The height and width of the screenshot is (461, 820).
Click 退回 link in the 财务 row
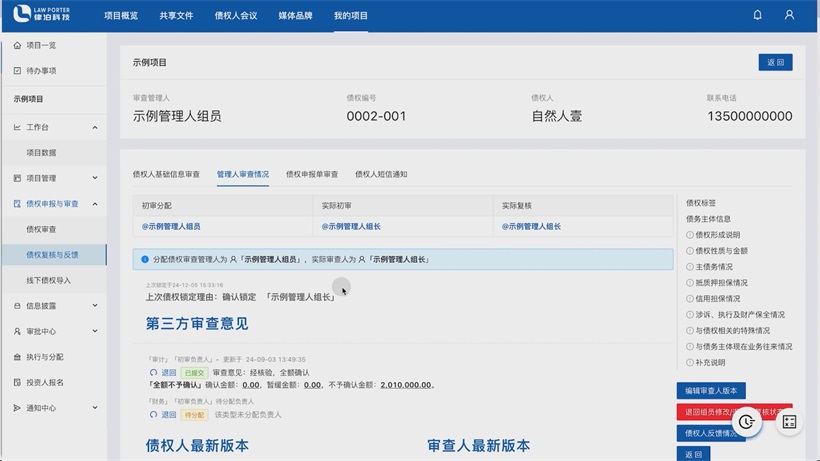(x=168, y=414)
